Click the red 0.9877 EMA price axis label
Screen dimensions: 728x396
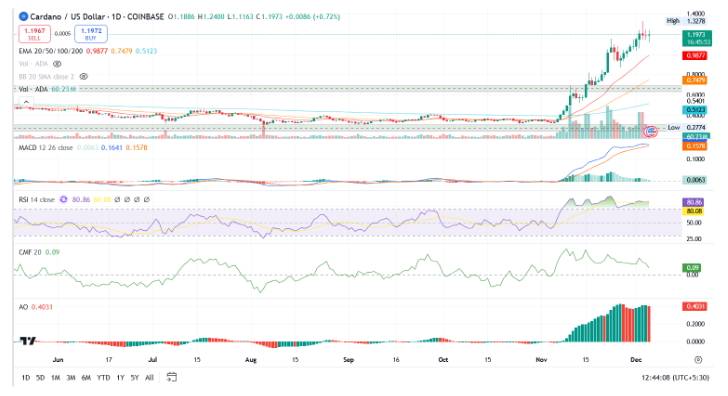(695, 56)
